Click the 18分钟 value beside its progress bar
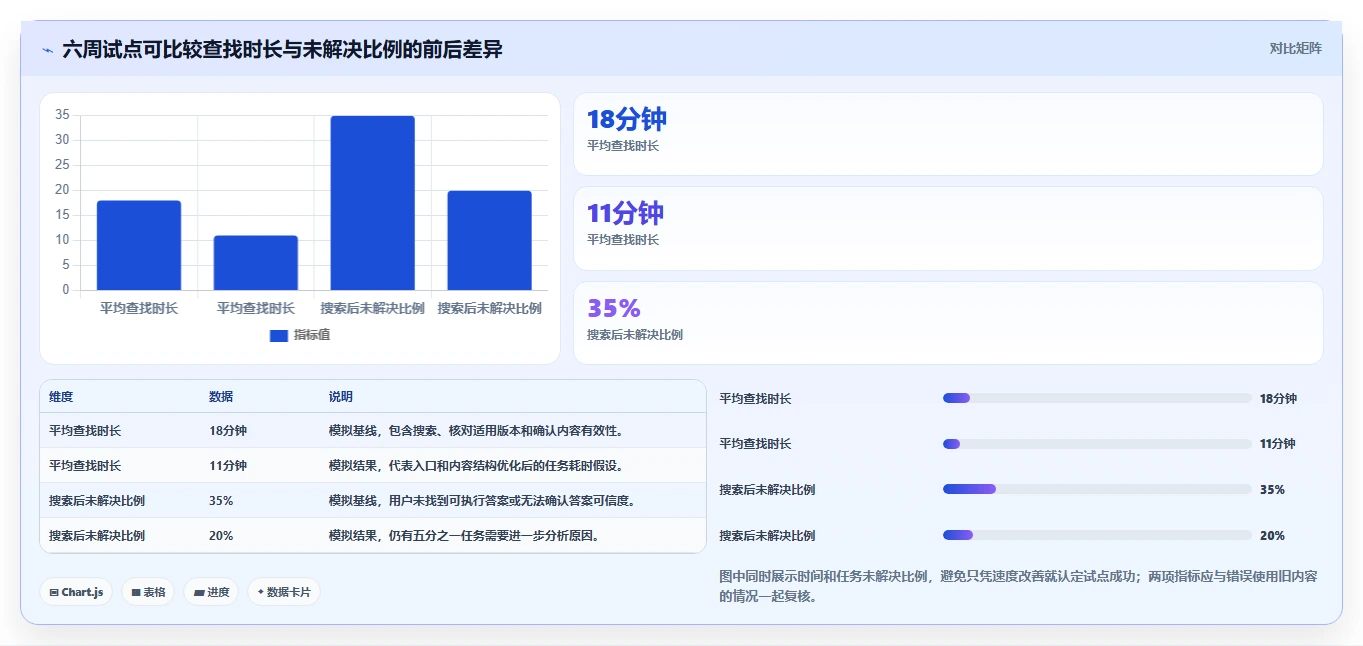 tap(1278, 398)
